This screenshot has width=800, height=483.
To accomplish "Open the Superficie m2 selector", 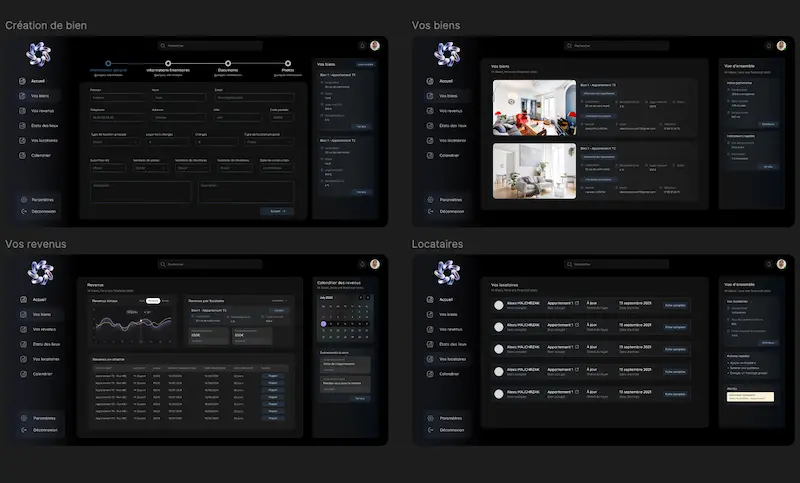I will point(108,168).
